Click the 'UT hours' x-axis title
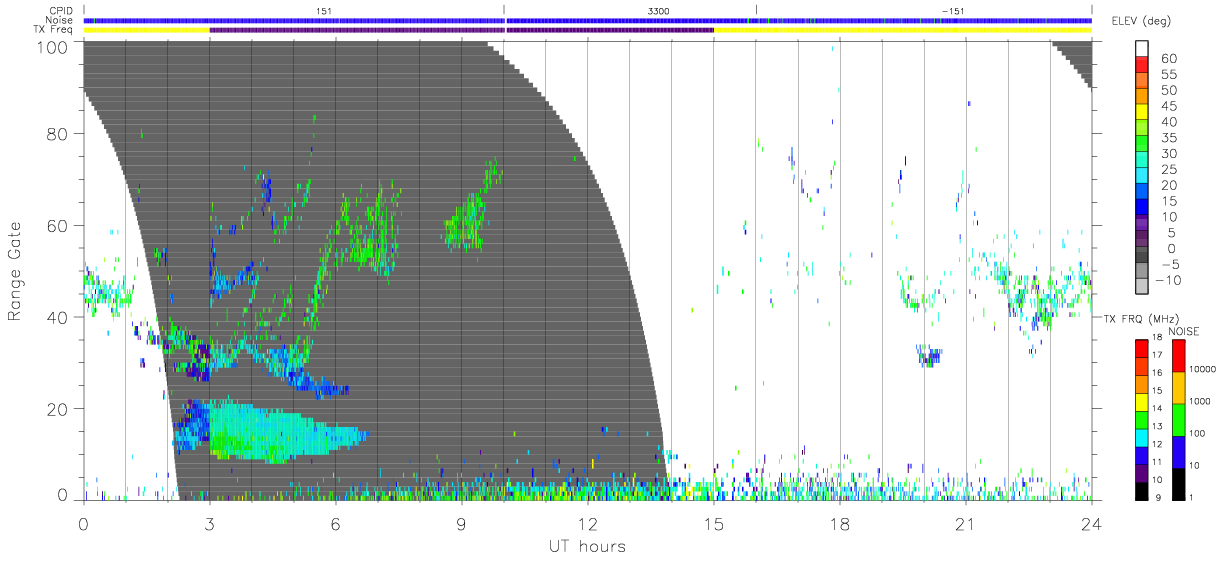 (x=586, y=546)
